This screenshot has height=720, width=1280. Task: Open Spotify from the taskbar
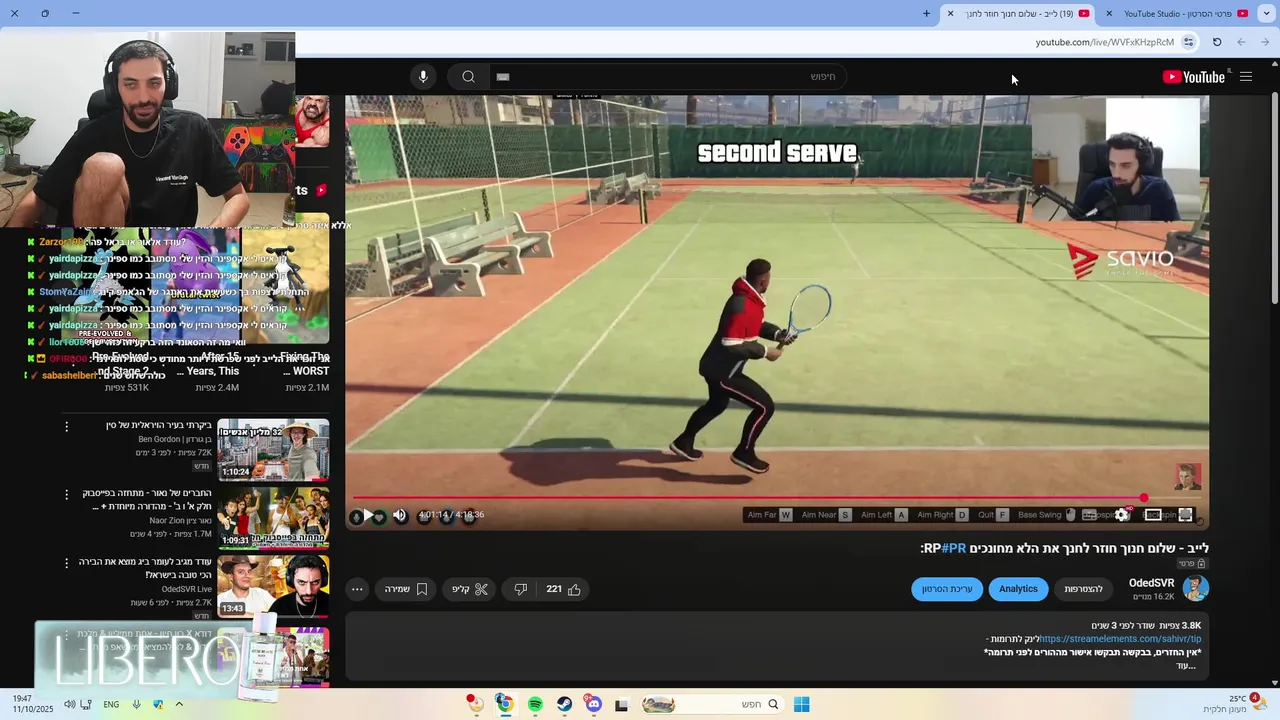tap(535, 704)
